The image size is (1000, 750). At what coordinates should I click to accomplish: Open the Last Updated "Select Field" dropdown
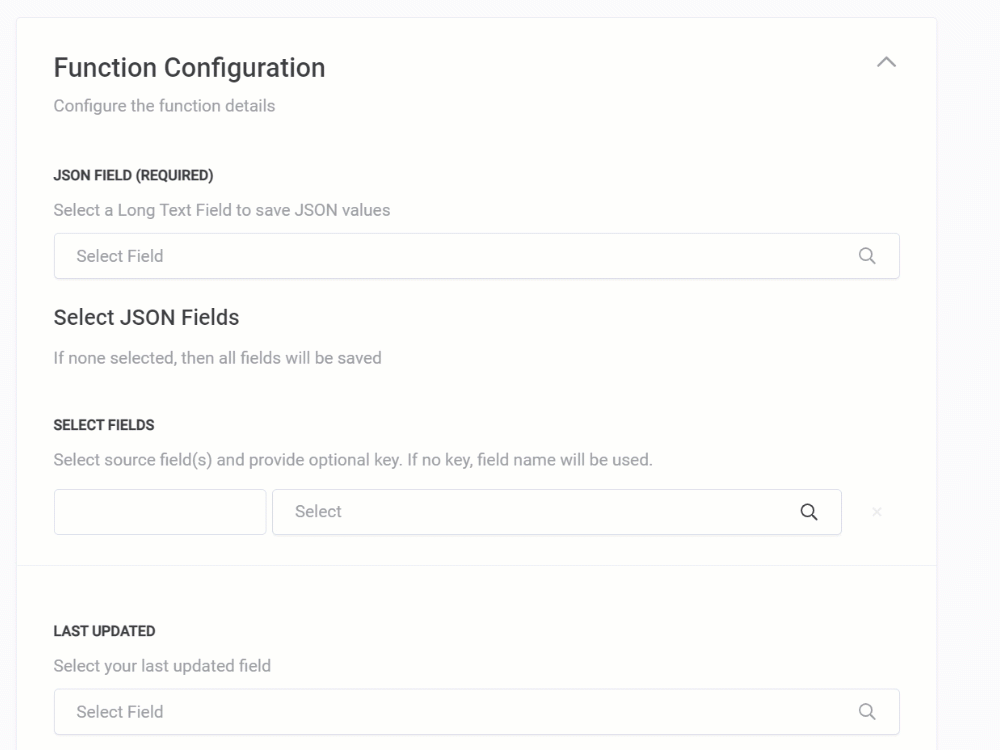[x=450, y=712]
